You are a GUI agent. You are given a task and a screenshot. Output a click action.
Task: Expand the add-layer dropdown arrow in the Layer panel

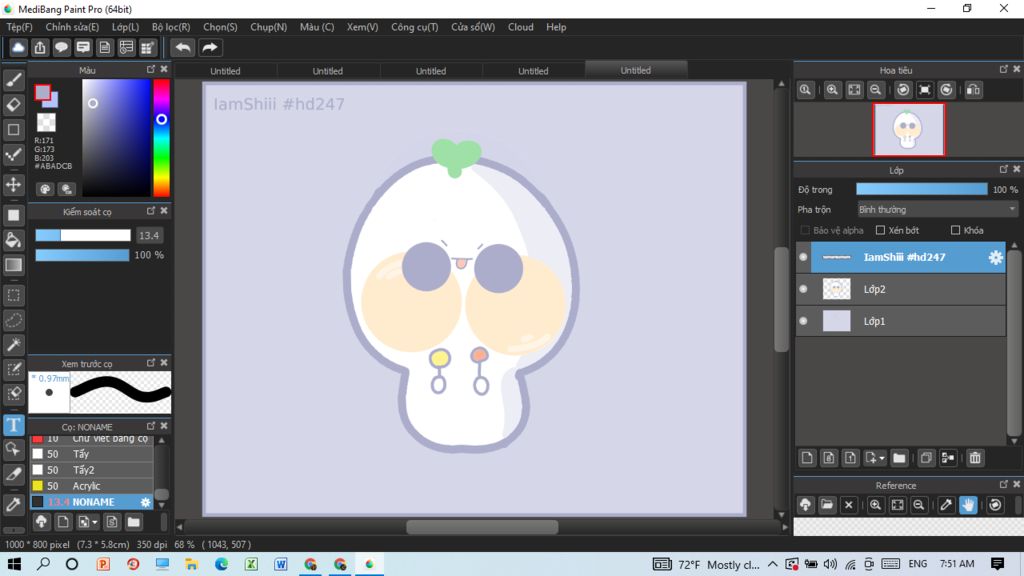[882, 458]
